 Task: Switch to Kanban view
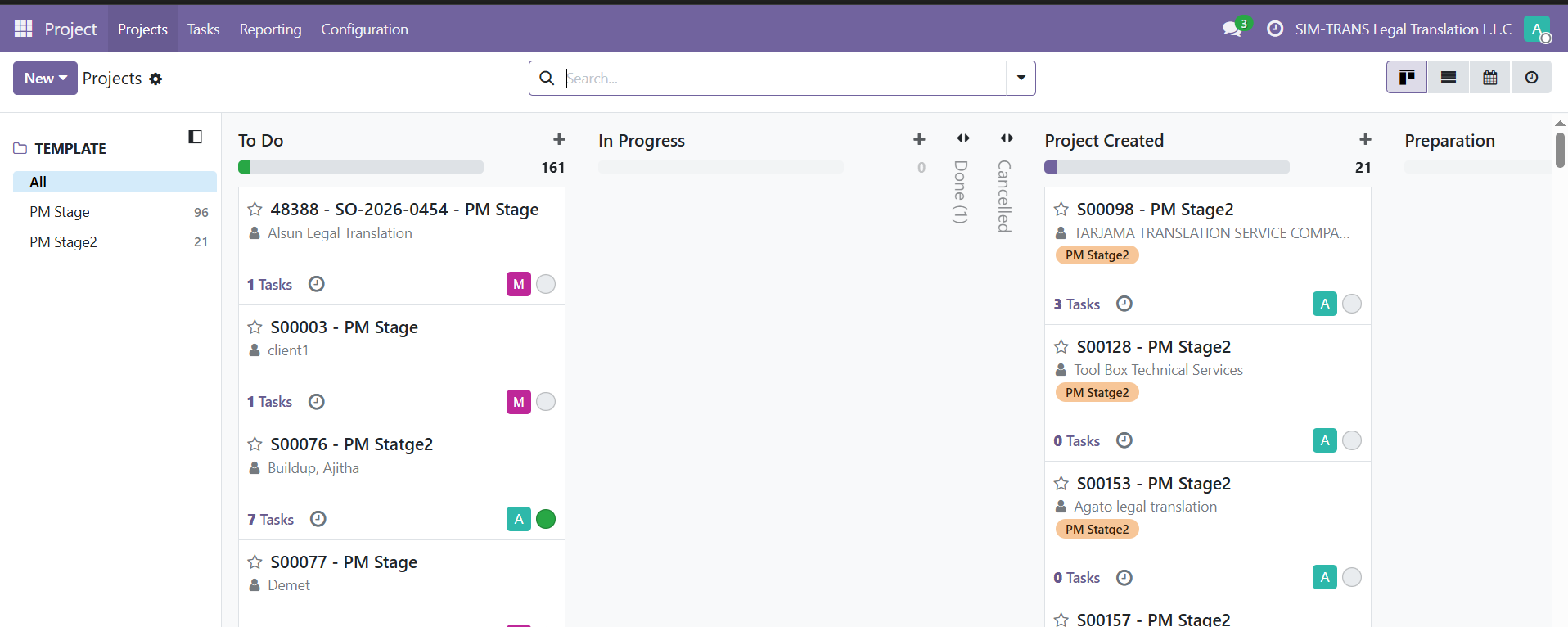point(1407,78)
